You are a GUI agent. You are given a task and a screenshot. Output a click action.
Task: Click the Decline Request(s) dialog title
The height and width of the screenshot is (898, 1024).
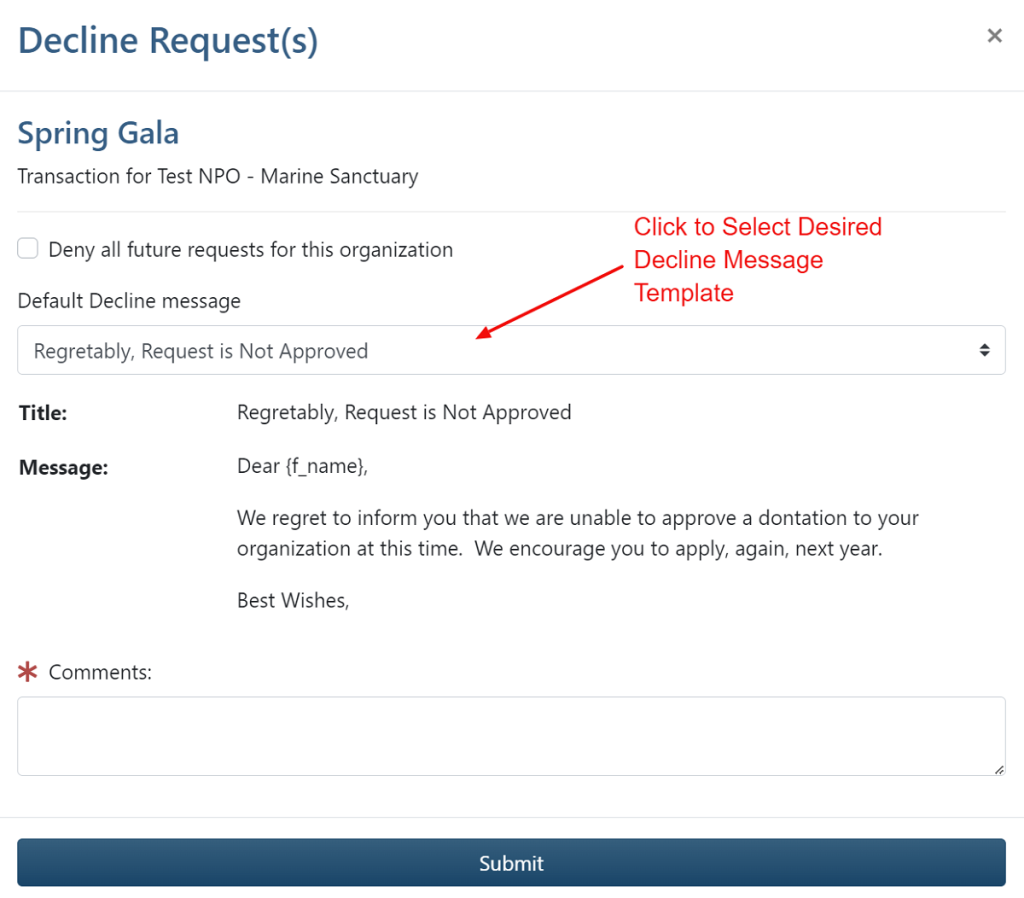pos(167,40)
